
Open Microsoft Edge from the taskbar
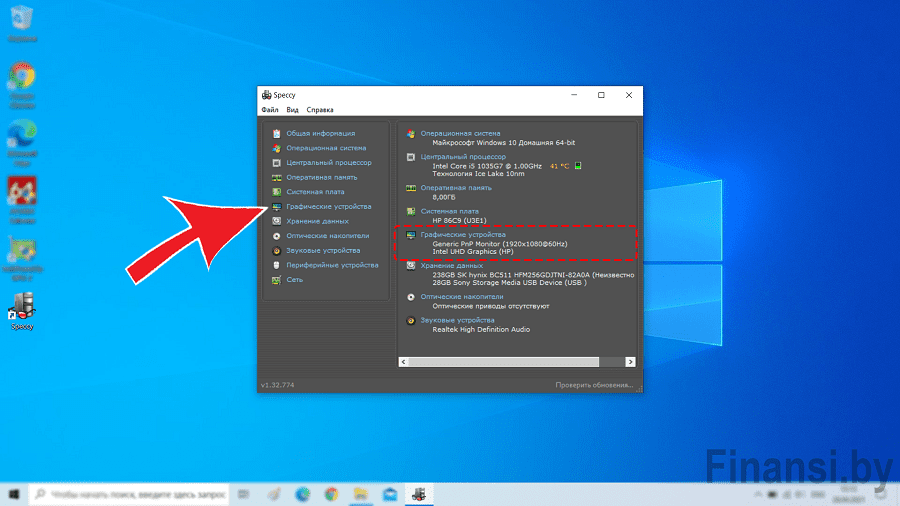coord(302,494)
